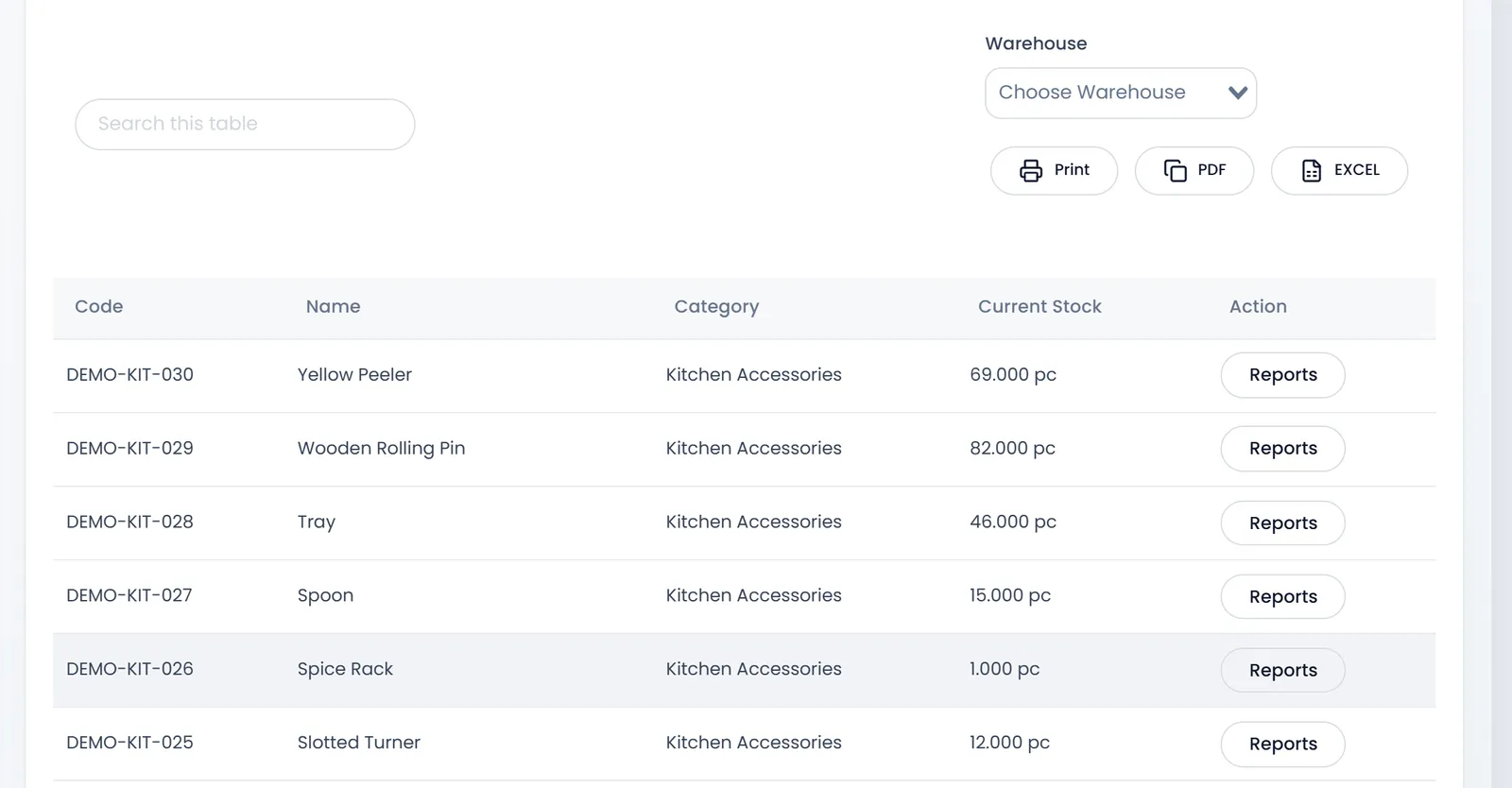Screen dimensions: 1512x788
Task: Expand the Choose Warehouse dropdown chevron
Action: (1238, 93)
